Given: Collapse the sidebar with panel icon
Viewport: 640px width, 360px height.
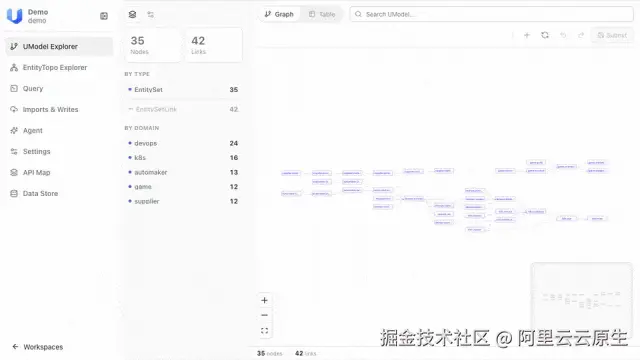Looking at the screenshot, I should point(104,16).
